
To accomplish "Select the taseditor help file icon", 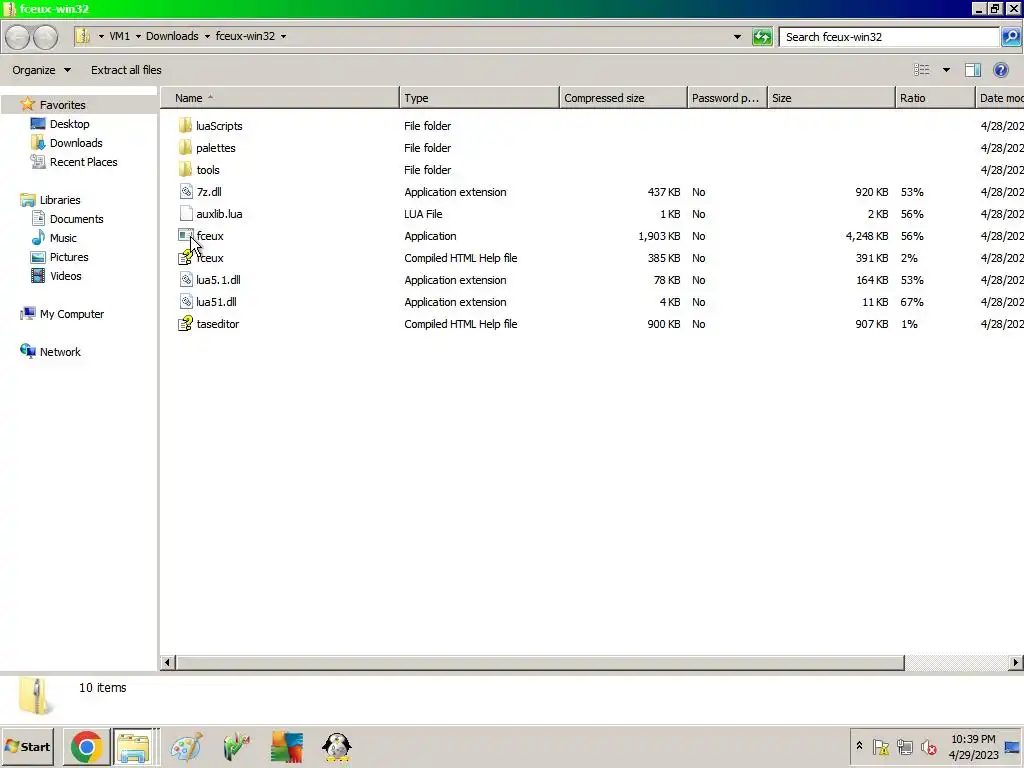I will click(185, 324).
